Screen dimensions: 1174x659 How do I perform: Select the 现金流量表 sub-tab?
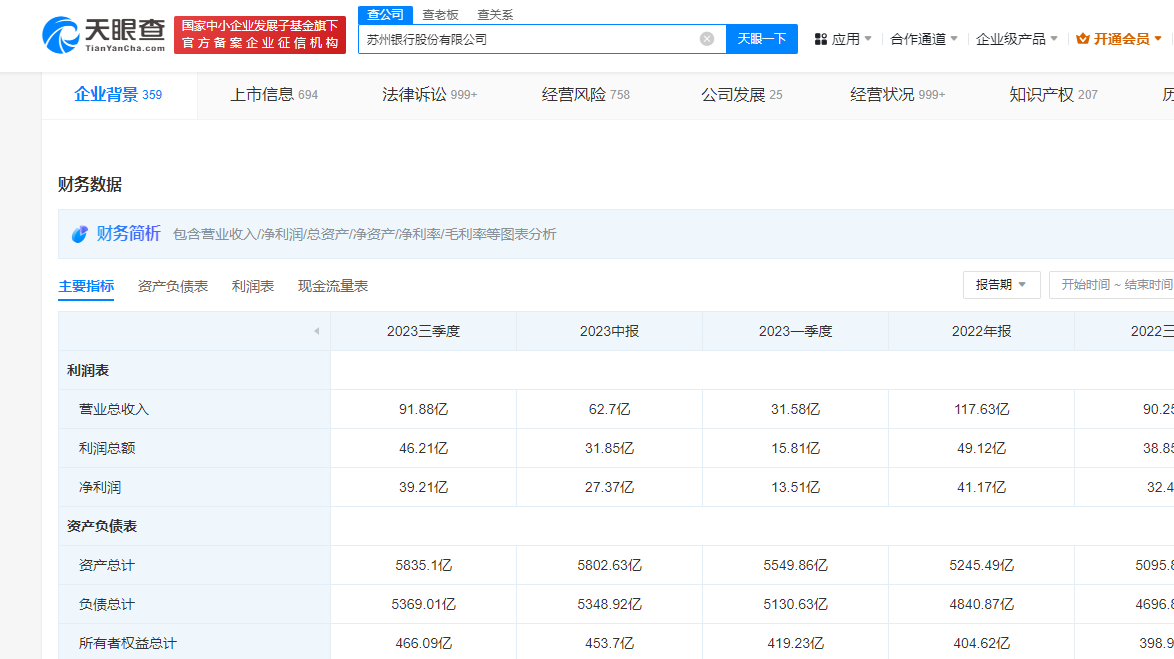(333, 286)
